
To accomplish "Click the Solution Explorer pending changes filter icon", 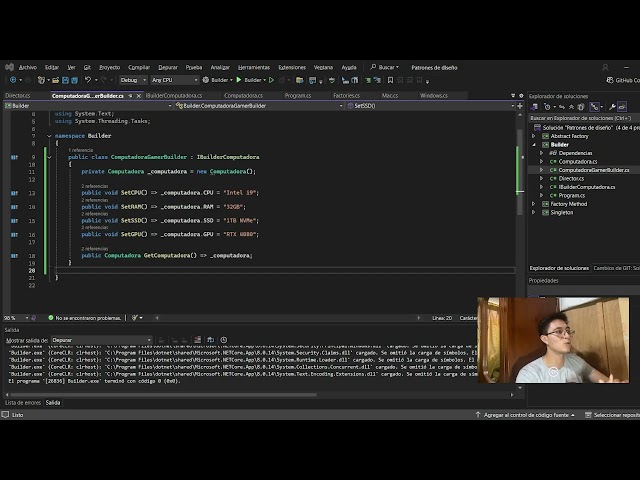I will tap(548, 107).
